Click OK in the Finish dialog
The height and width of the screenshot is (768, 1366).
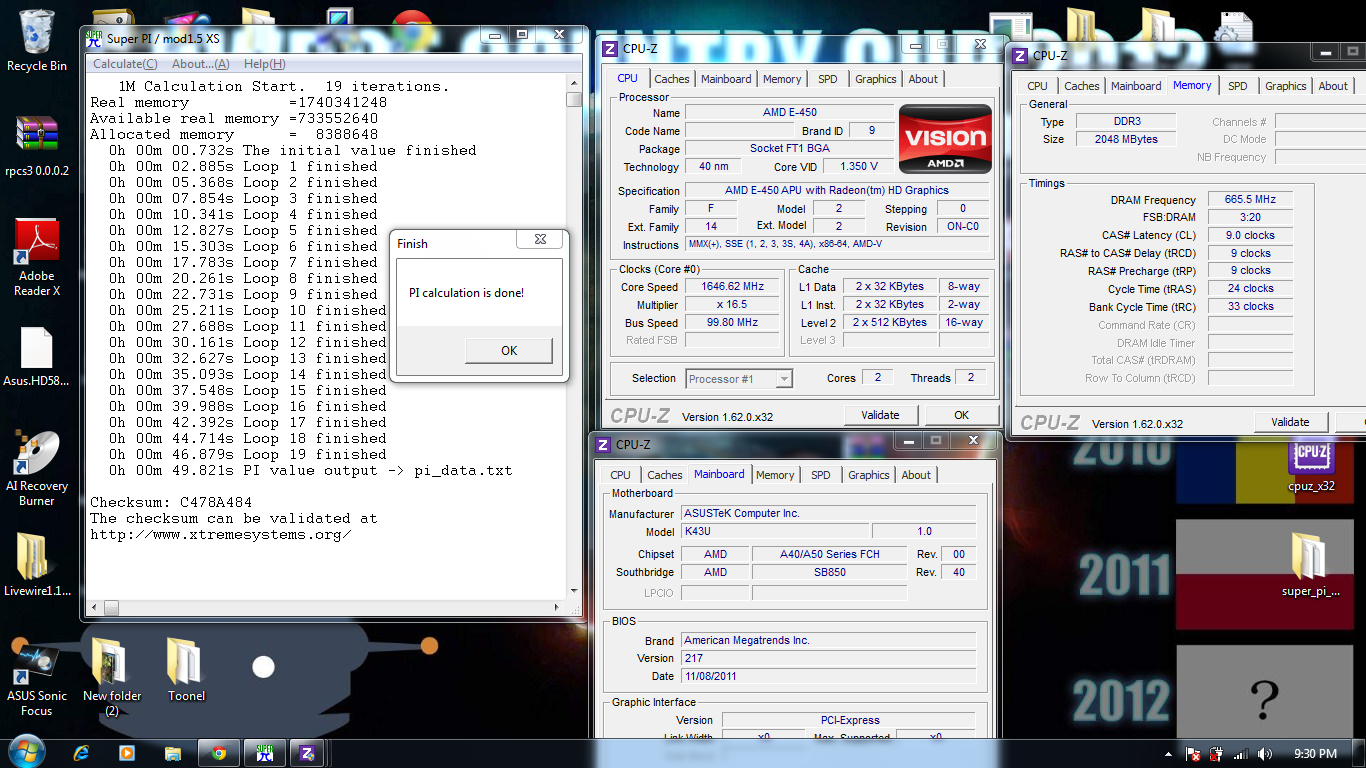click(x=509, y=350)
